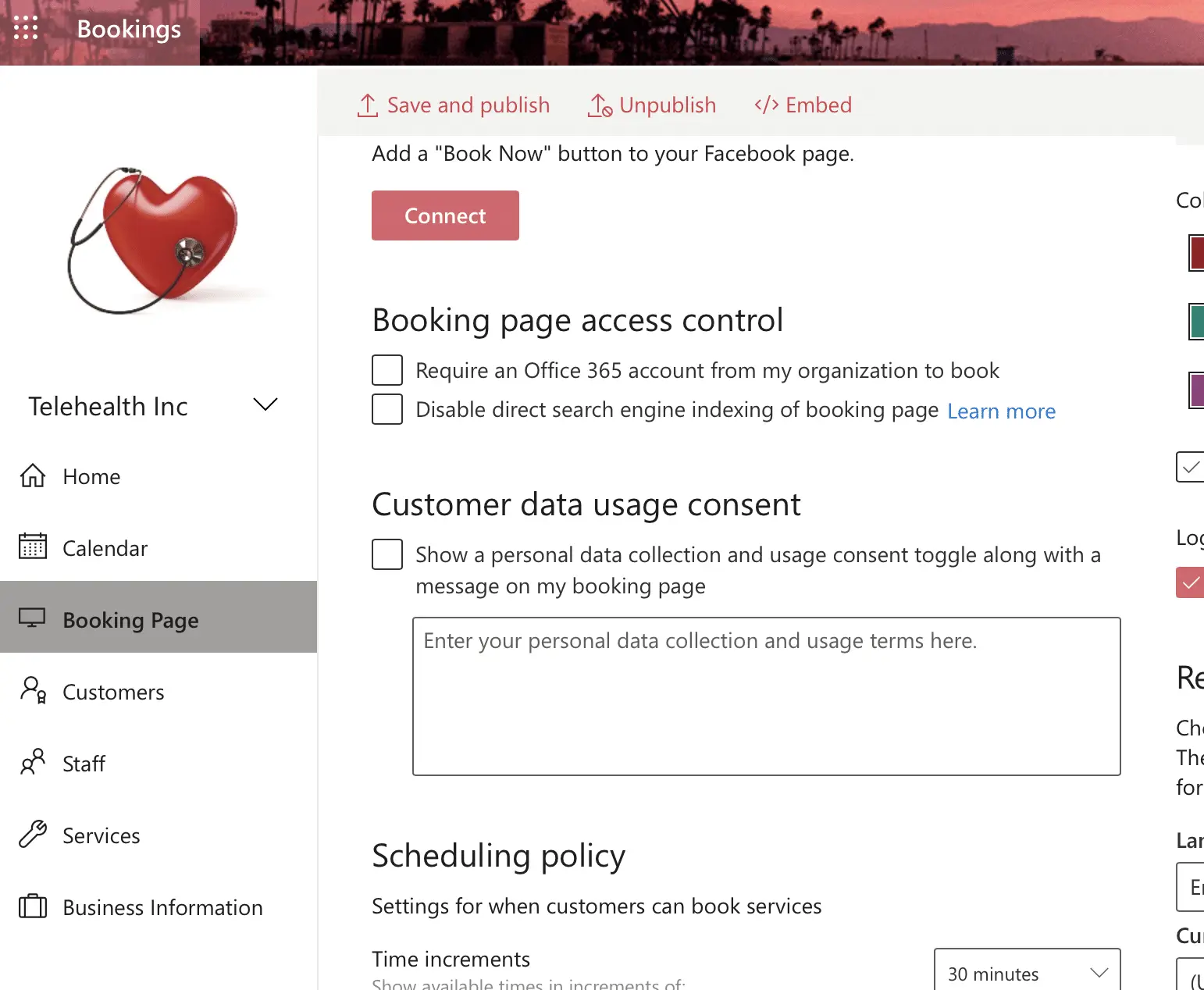
Task: Toggle personal data usage consent checkbox
Action: tap(387, 554)
